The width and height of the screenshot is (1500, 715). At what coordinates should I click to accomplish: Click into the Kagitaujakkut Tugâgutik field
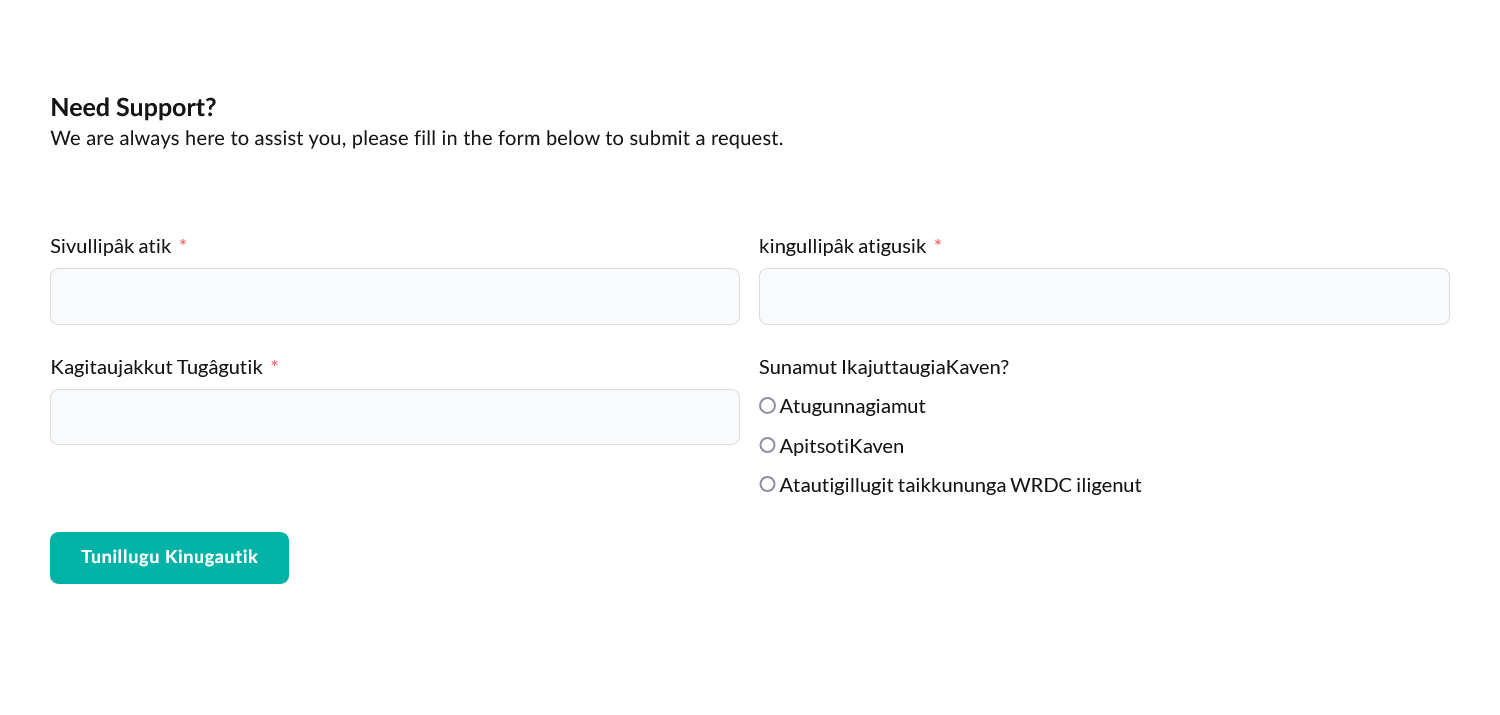pos(395,417)
